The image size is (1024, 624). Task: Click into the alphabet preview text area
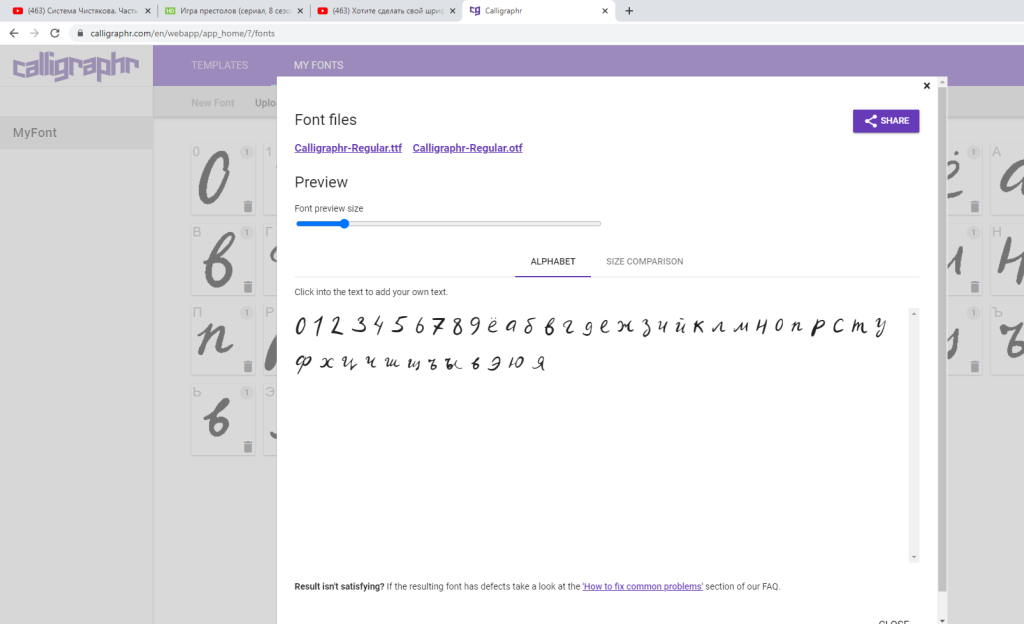tap(601, 434)
